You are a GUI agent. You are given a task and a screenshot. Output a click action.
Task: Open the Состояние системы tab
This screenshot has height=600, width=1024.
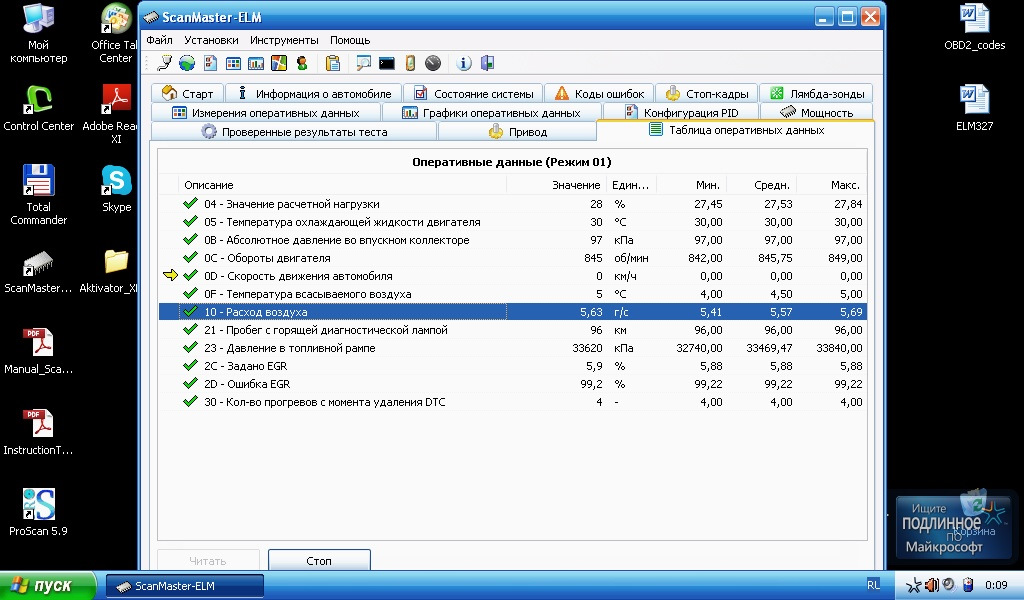pos(473,93)
